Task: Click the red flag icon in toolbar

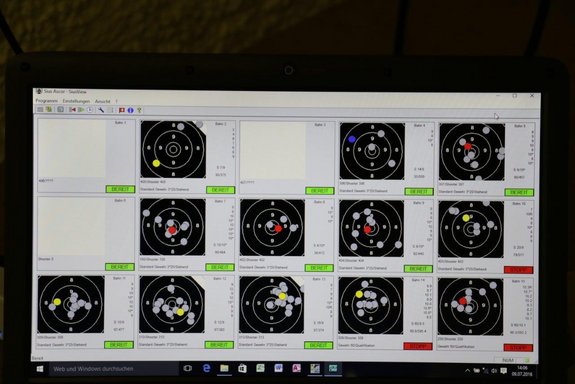Action: tap(122, 110)
